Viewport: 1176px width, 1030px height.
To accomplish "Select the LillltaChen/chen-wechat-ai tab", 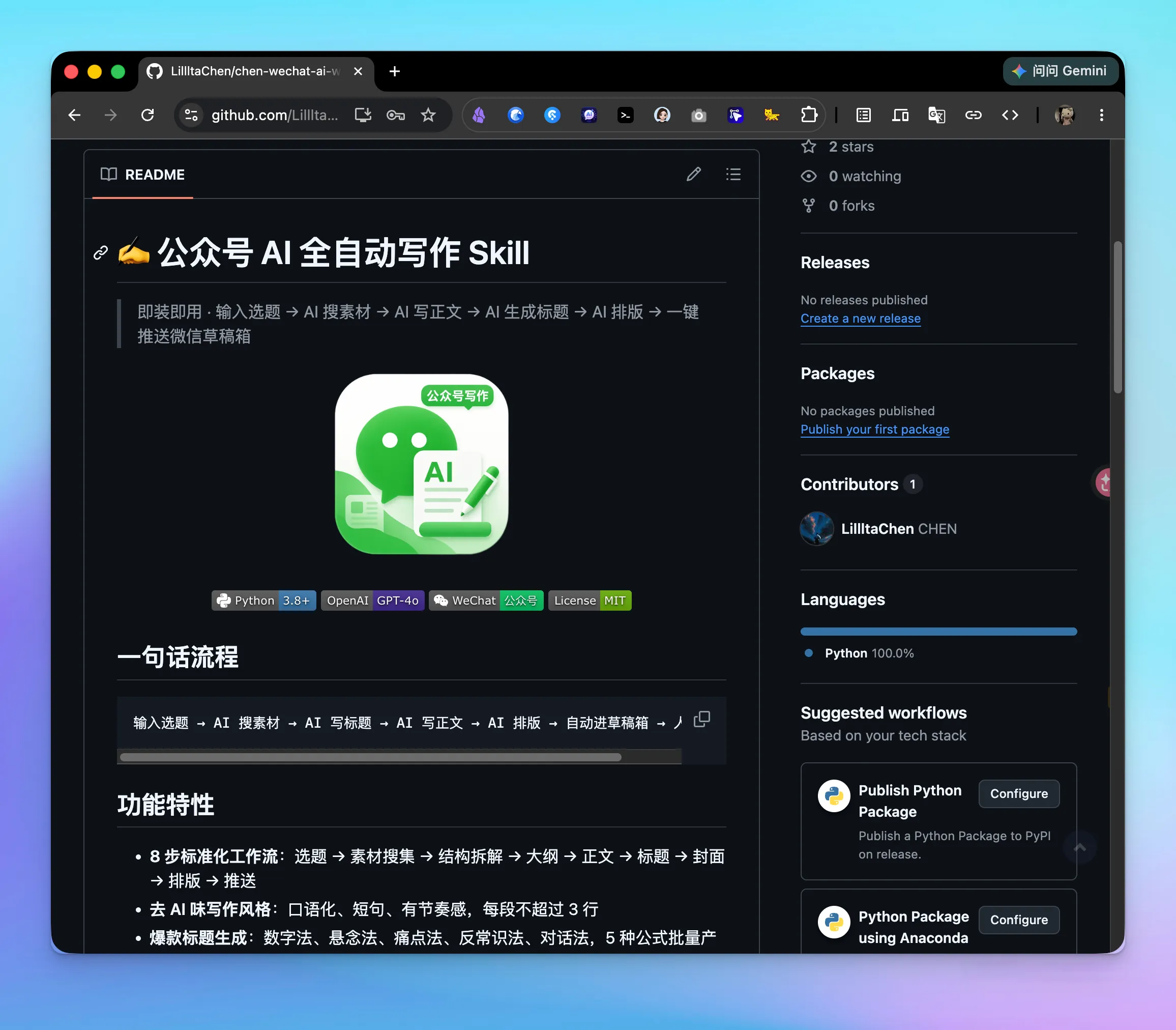I will tap(255, 71).
